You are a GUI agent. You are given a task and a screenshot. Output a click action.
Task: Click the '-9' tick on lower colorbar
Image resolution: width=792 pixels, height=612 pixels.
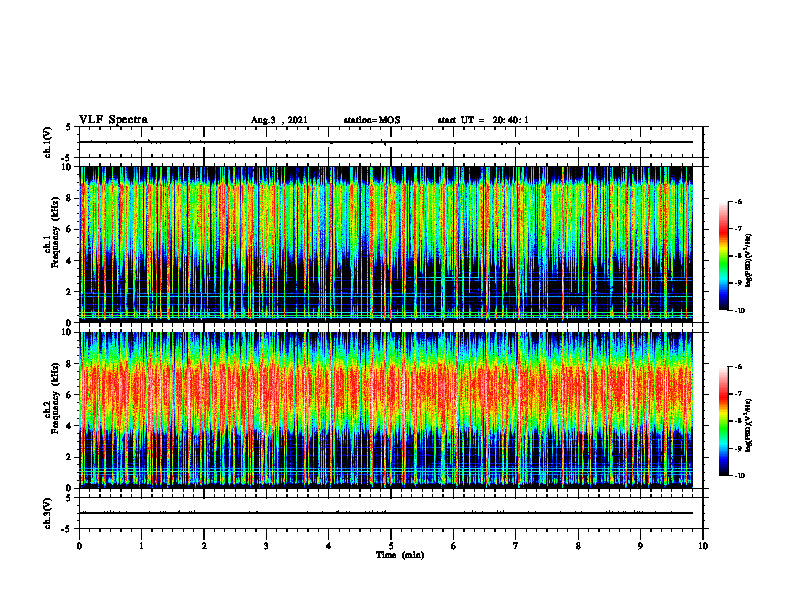738,448
